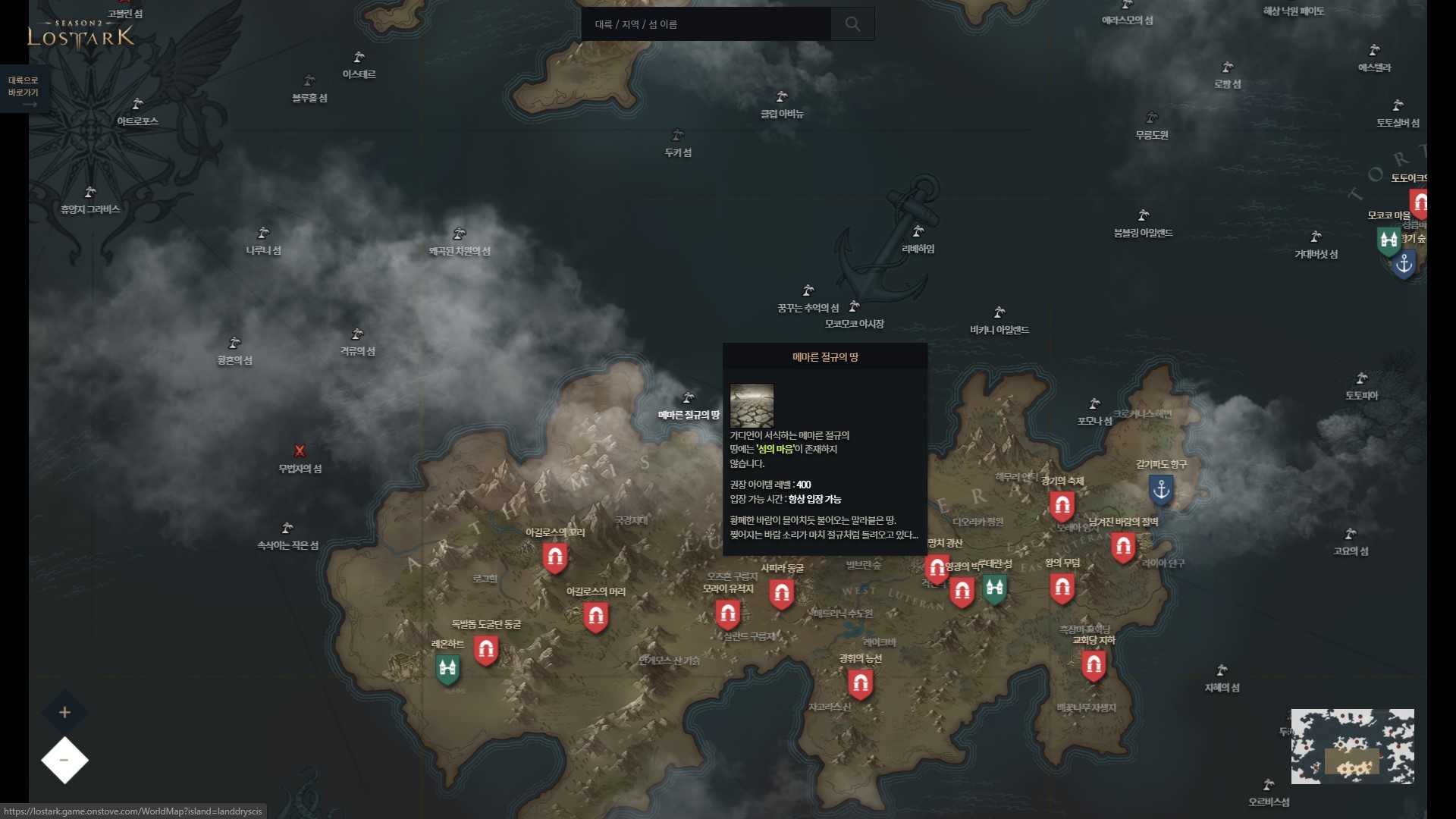The height and width of the screenshot is (819, 1456).
Task: Select the 해상 낙원 페이토 label
Action: point(1294,11)
